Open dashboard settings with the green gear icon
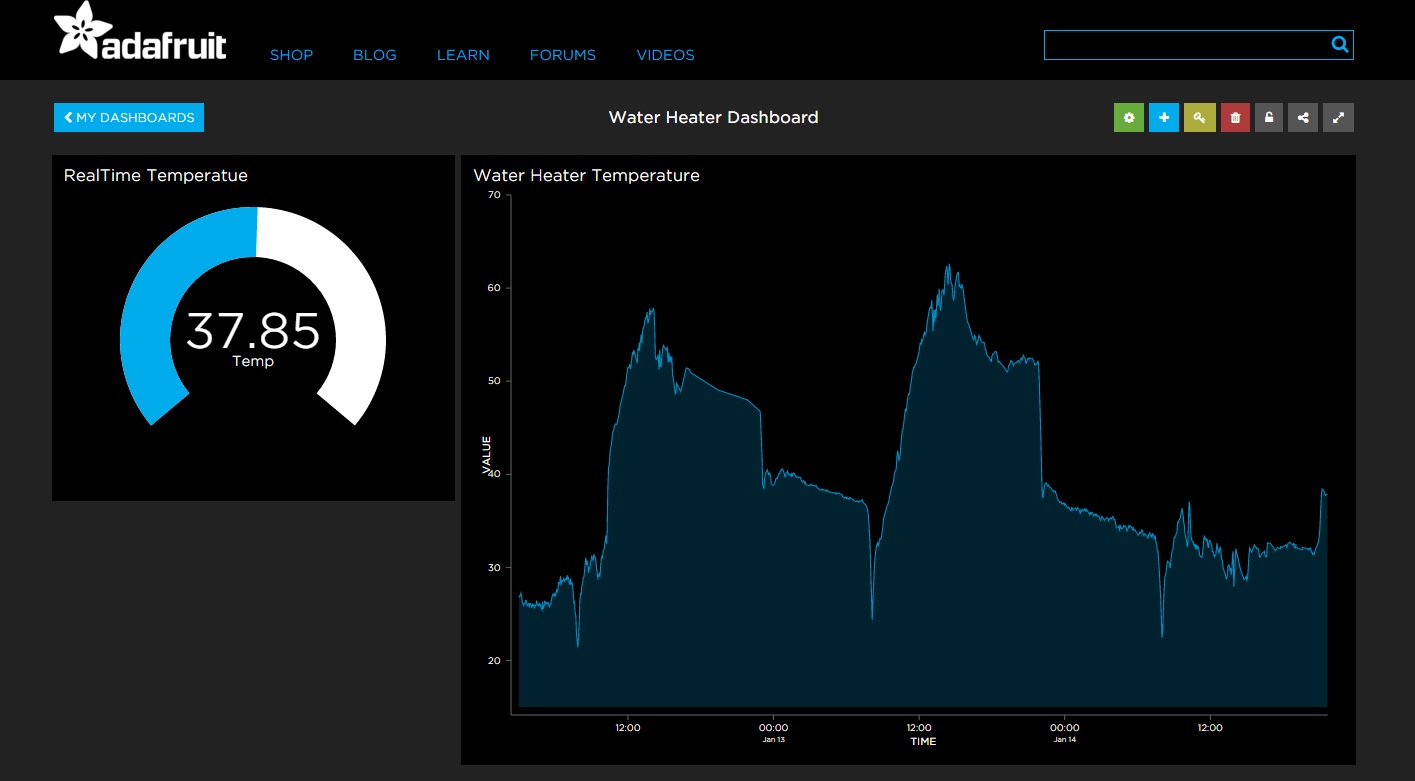The height and width of the screenshot is (781, 1415). point(1129,118)
